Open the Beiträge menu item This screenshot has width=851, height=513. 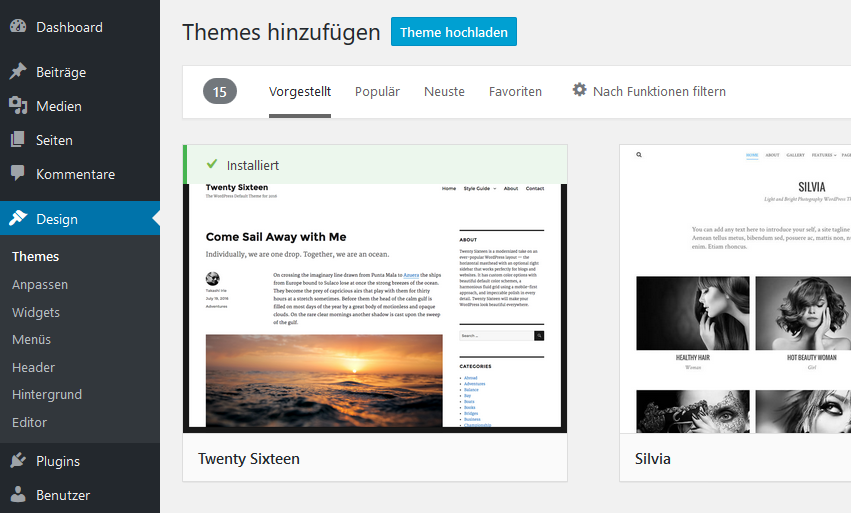pyautogui.click(x=80, y=72)
